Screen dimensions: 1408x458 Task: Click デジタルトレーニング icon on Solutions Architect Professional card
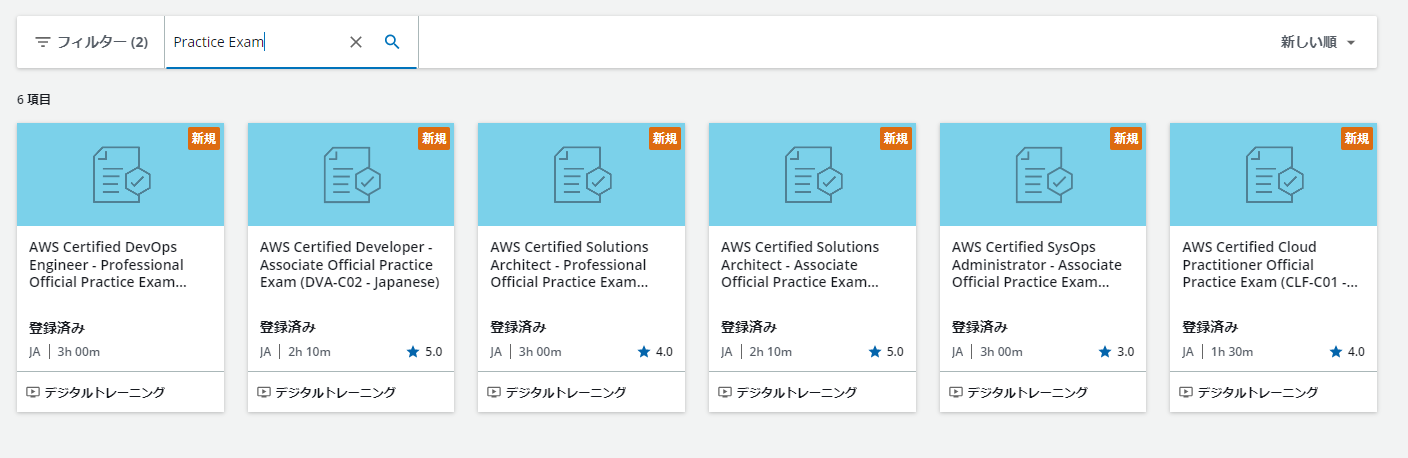click(494, 392)
